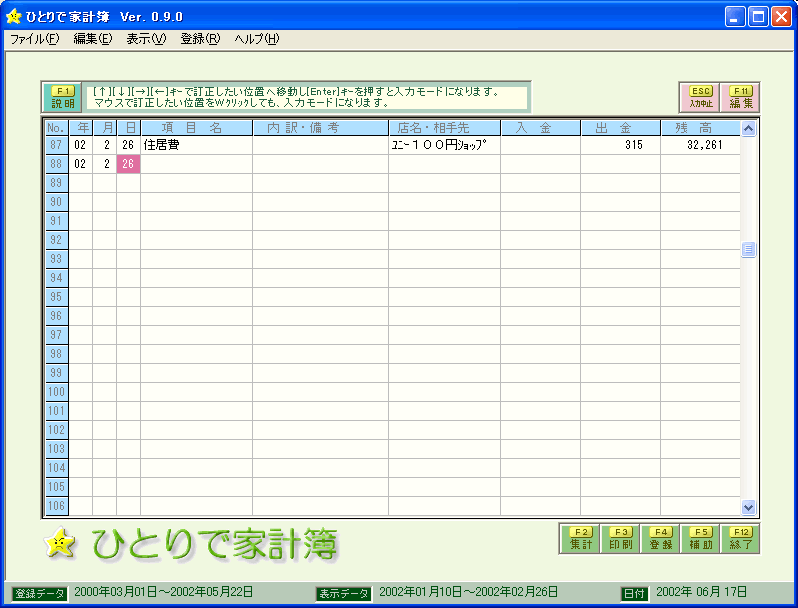Open the ファイル(F) menu

point(35,39)
